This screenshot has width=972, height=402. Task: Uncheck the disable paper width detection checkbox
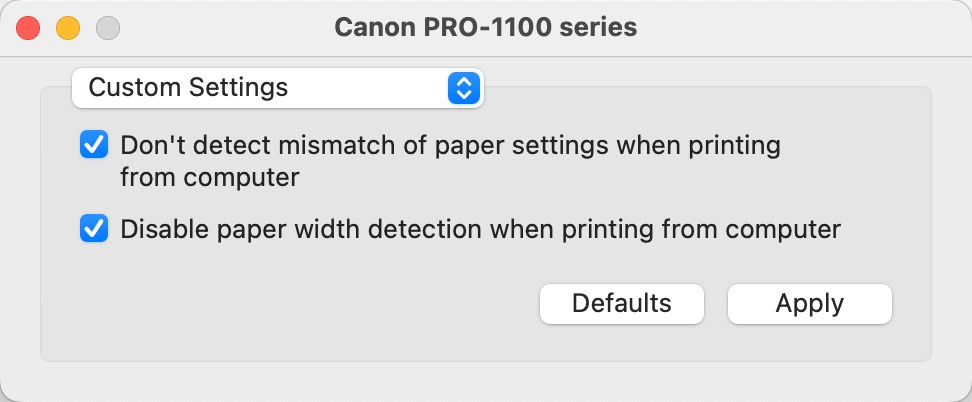click(94, 230)
